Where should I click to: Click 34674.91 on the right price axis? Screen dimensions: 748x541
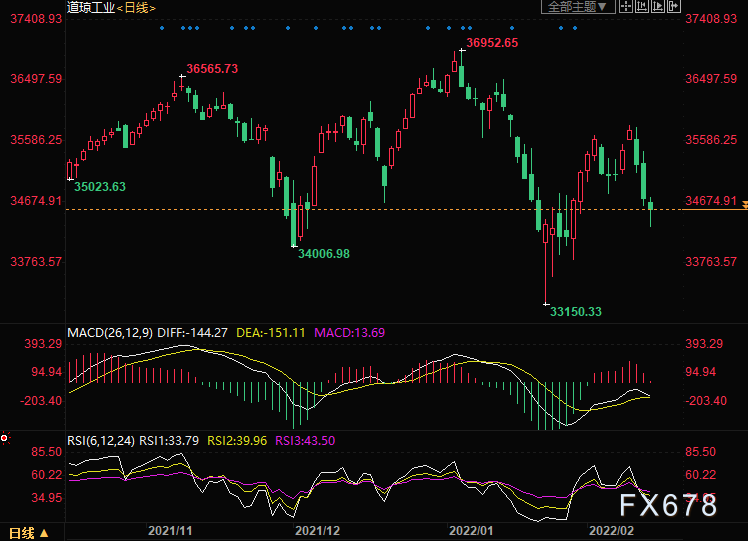pos(711,201)
